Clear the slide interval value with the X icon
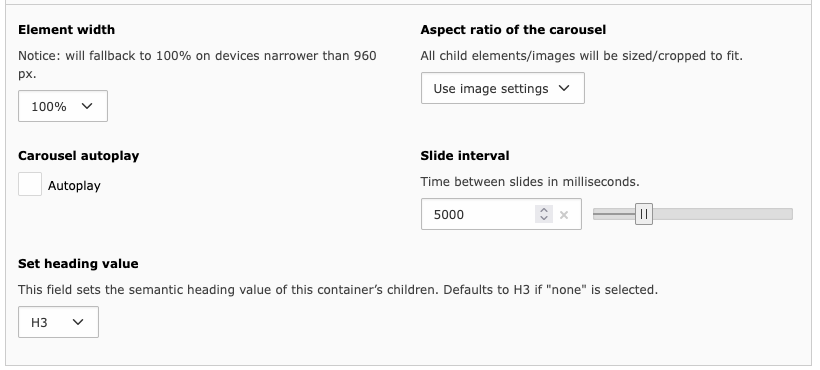This screenshot has width=820, height=370. [x=564, y=215]
